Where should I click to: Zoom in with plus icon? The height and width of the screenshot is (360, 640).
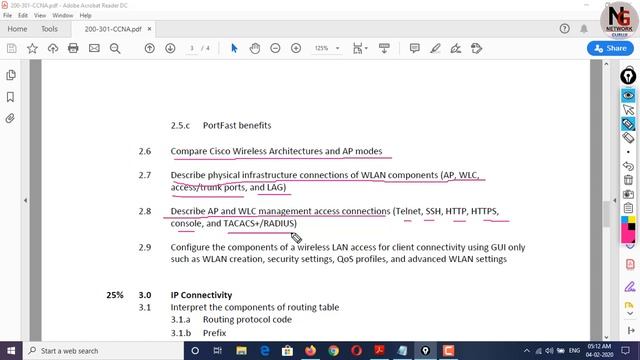pyautogui.click(x=296, y=49)
